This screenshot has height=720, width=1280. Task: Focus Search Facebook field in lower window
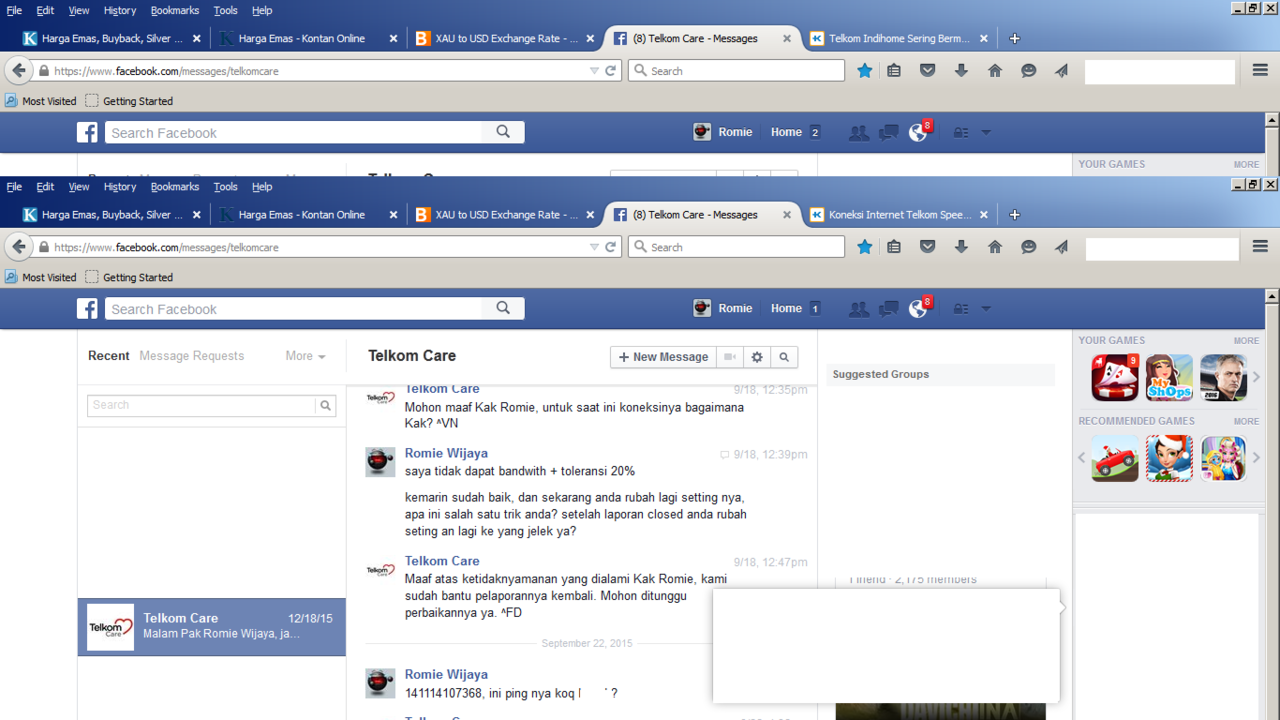pyautogui.click(x=294, y=309)
